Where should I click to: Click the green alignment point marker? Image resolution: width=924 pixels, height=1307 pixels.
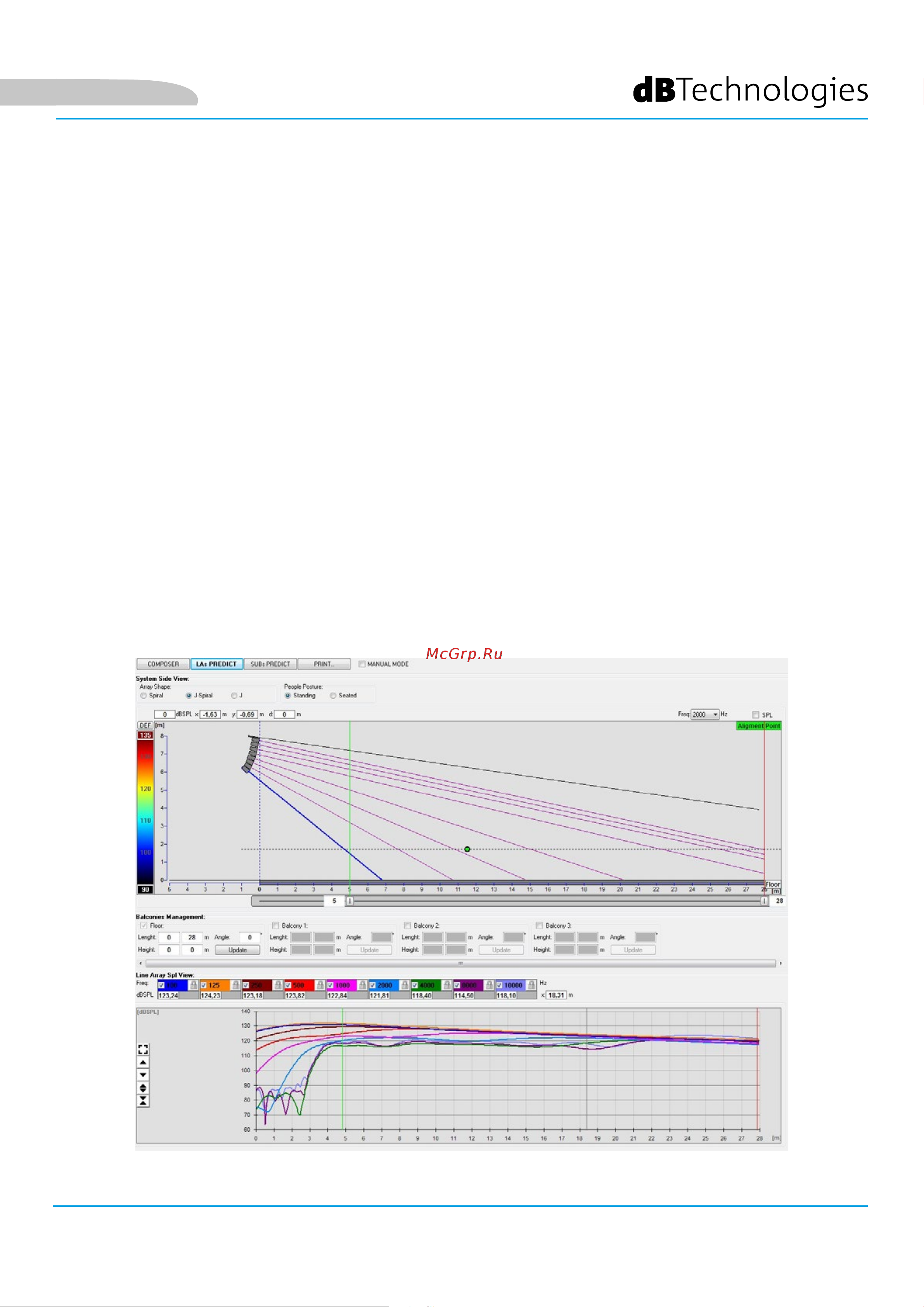467,849
